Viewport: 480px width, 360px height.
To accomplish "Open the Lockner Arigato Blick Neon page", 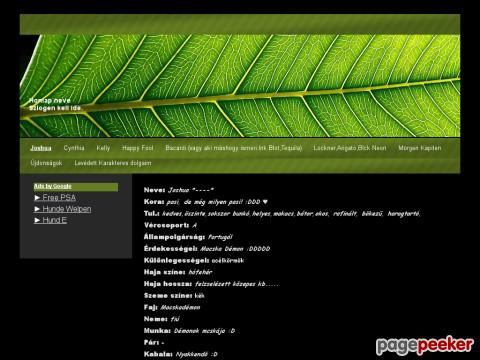I will click(350, 148).
